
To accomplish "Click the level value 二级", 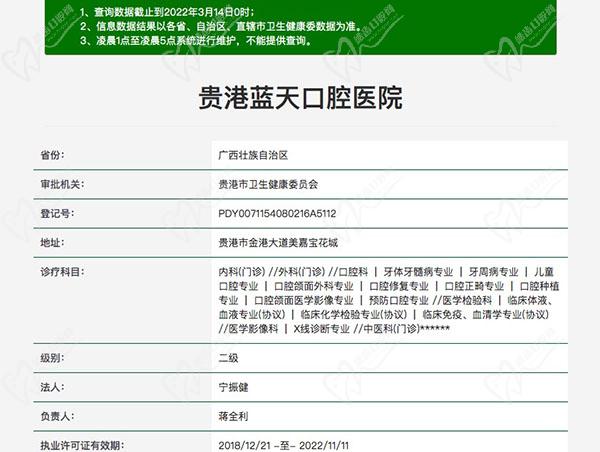I will [x=228, y=358].
